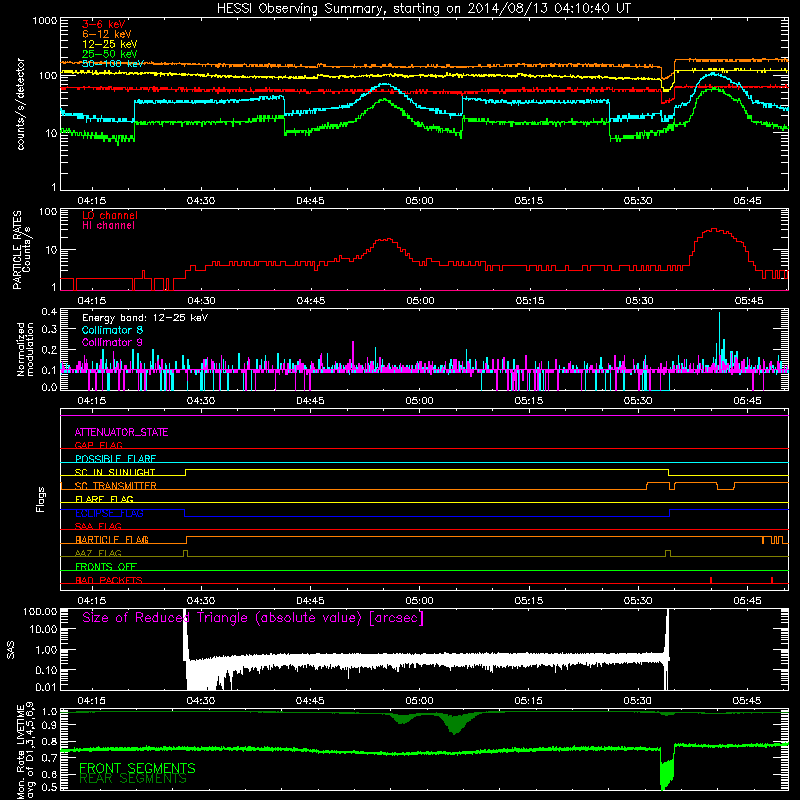The width and height of the screenshot is (800, 800).
Task: Click 05:15 time tick under modulation panel
Action: (529, 401)
